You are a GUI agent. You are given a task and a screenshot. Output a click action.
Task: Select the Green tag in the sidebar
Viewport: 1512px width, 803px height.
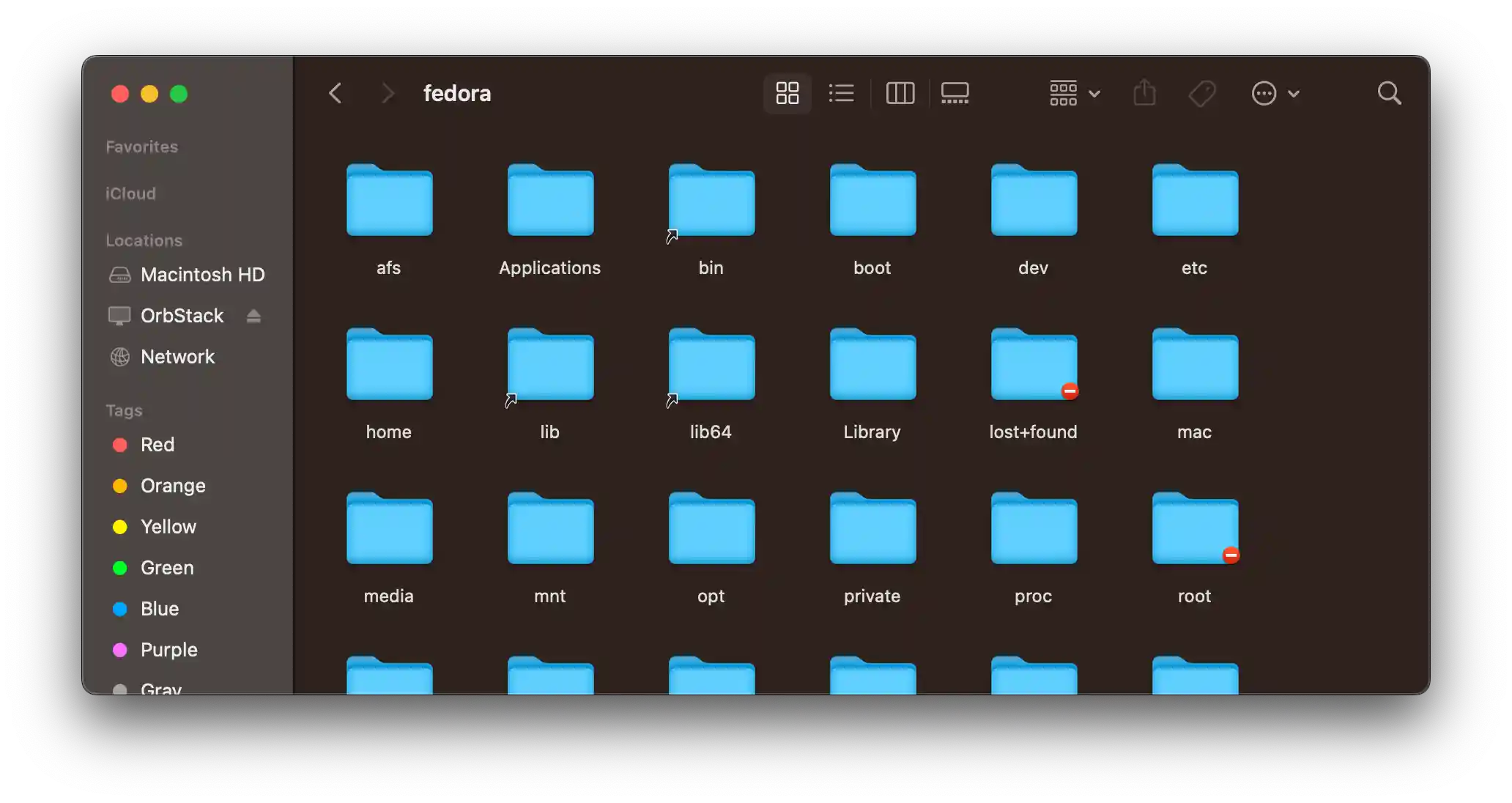point(166,568)
